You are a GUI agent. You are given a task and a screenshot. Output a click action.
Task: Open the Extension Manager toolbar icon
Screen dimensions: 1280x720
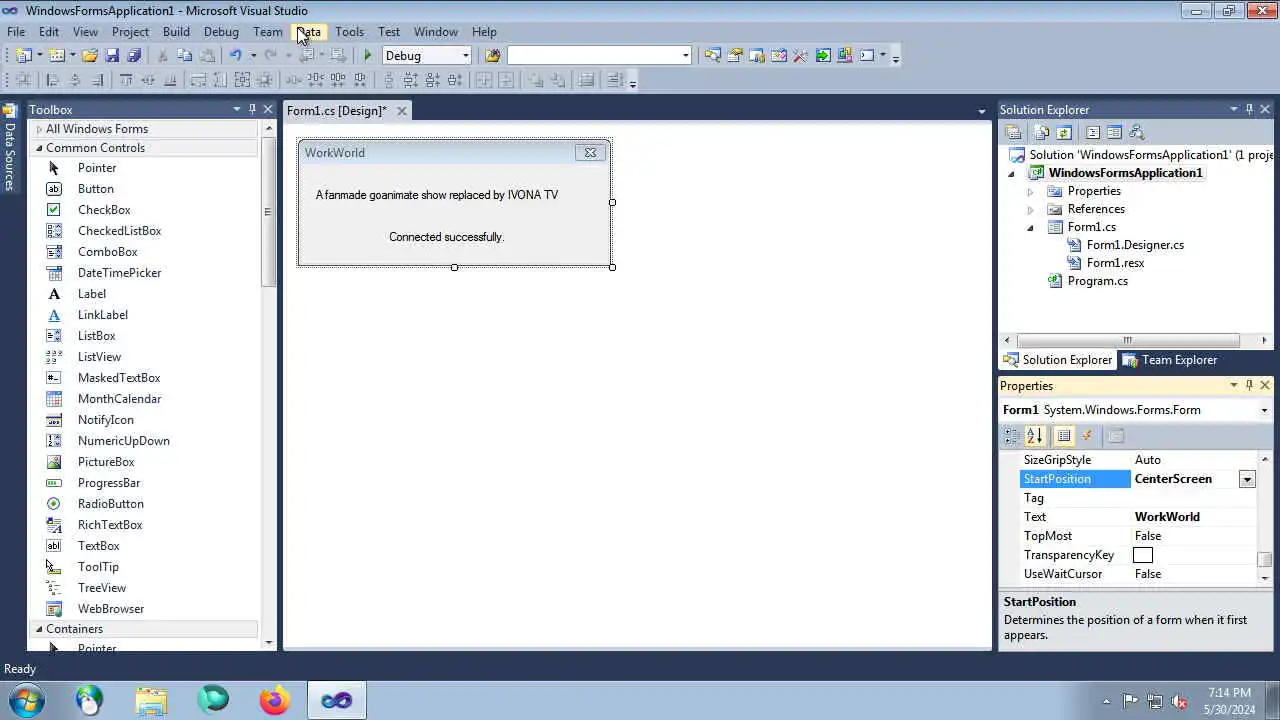click(x=845, y=56)
